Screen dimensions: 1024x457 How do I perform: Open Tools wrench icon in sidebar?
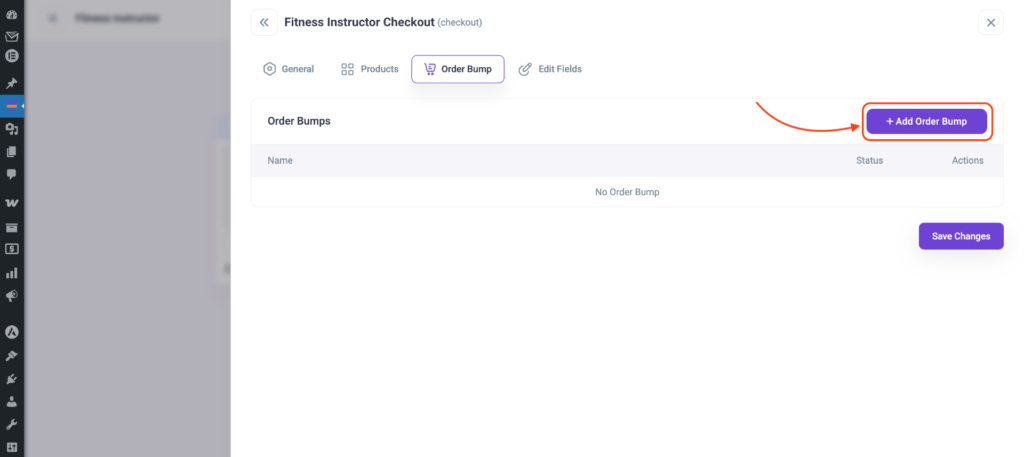[x=12, y=425]
